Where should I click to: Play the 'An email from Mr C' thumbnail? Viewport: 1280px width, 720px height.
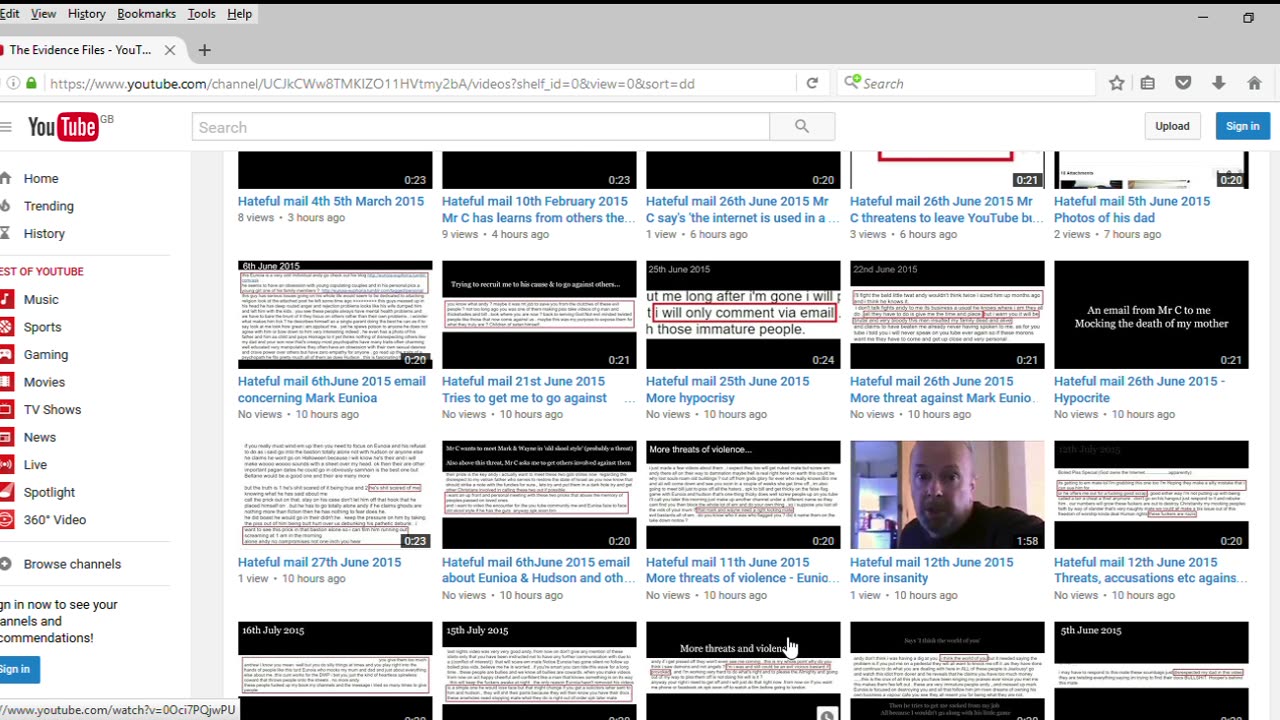(x=1151, y=315)
